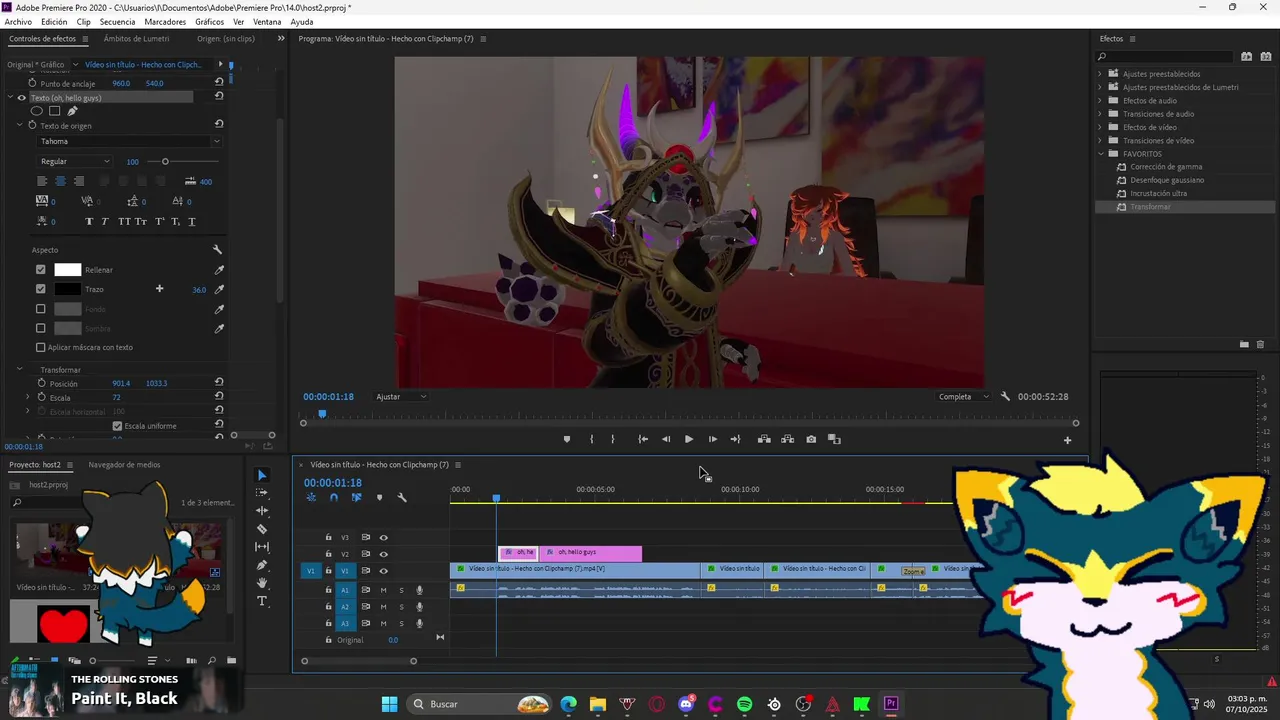Enable the Fondo background checkbox

(x=41, y=309)
